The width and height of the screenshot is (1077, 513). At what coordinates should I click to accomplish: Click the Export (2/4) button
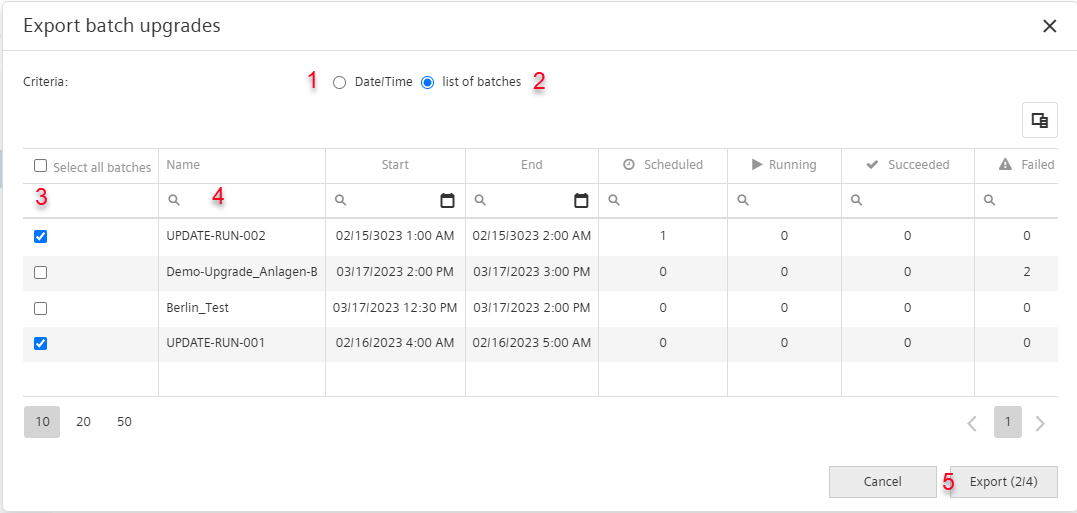[1004, 482]
